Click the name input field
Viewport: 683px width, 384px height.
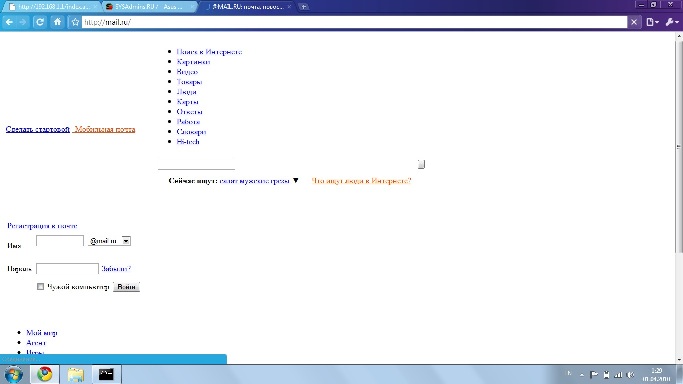tap(60, 241)
